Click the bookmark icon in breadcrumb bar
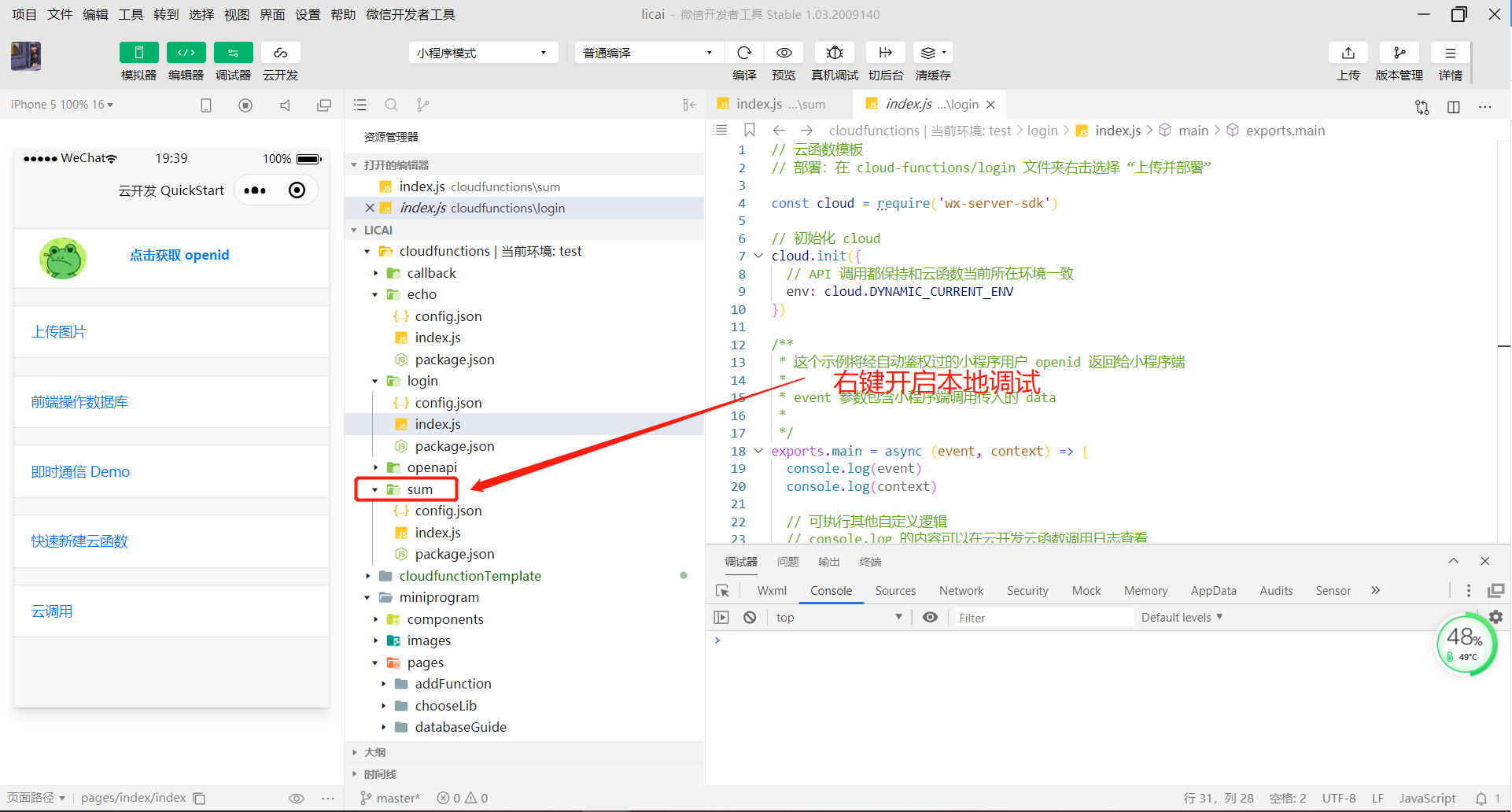The image size is (1512, 812). pos(750,130)
